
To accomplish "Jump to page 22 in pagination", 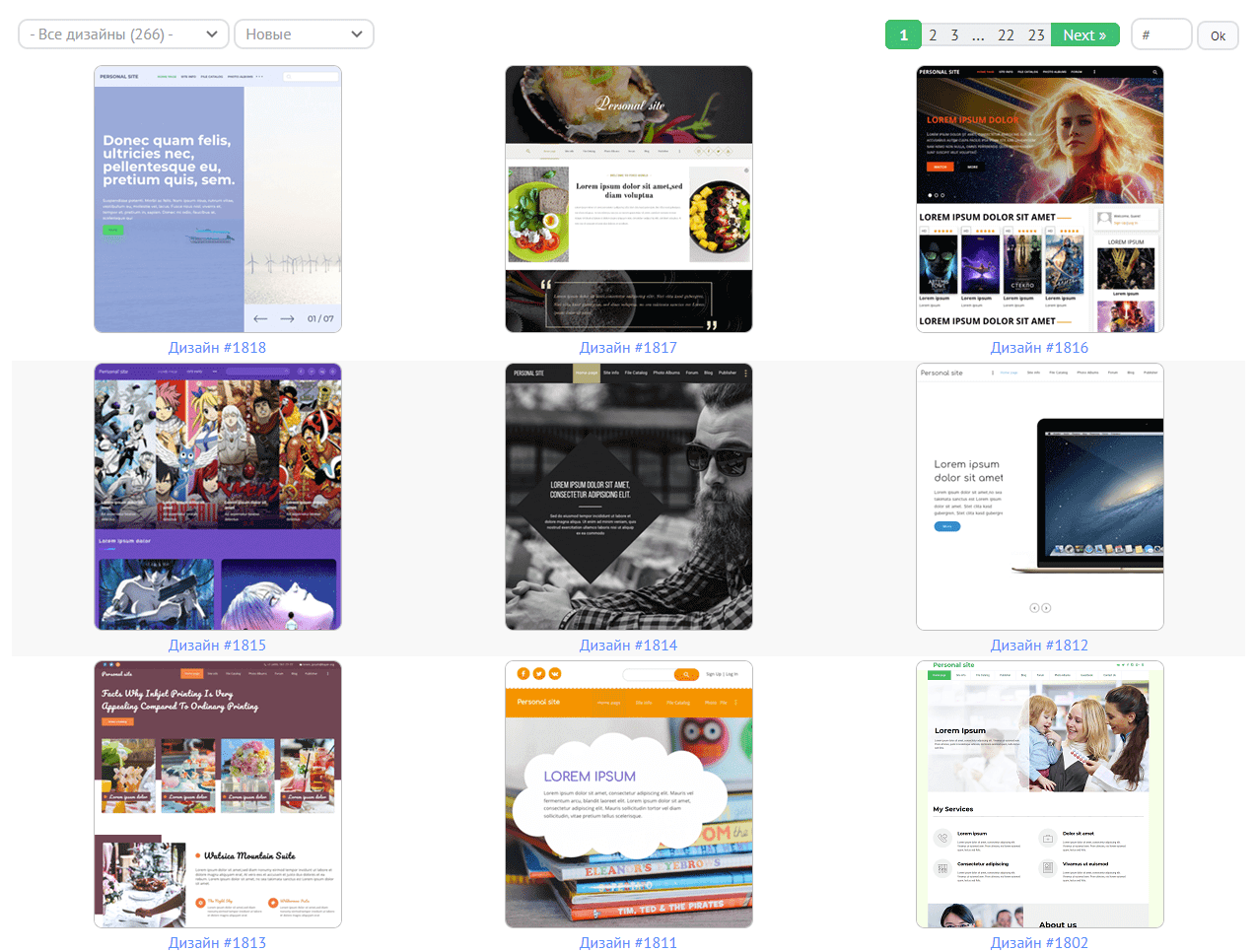I will (x=1006, y=35).
